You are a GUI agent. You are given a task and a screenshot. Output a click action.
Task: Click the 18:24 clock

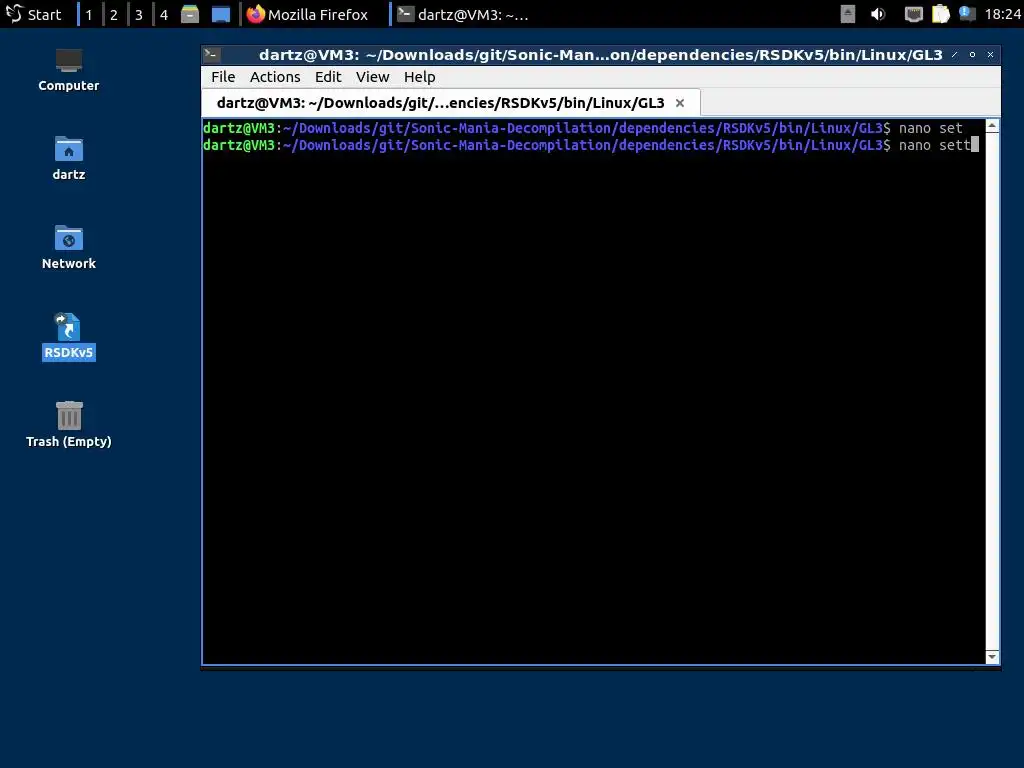1002,14
